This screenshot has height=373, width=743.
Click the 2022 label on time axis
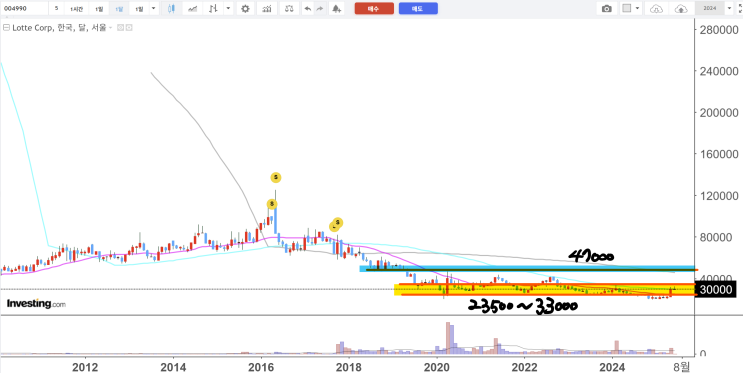(x=525, y=366)
